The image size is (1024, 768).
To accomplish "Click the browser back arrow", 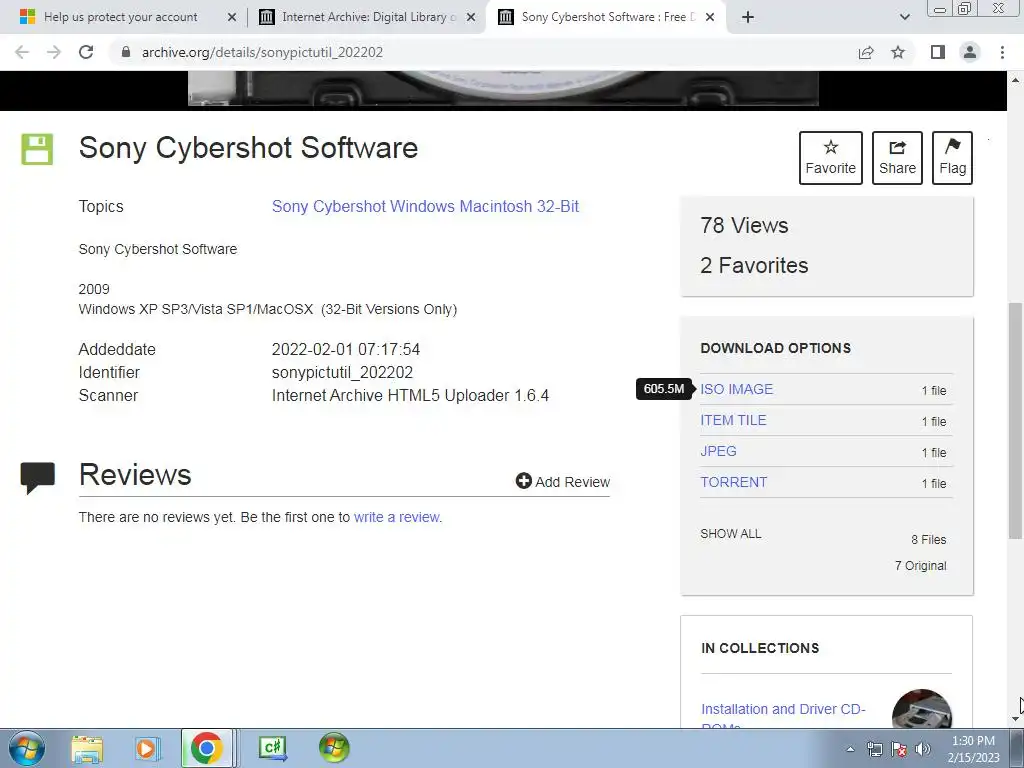I will click(22, 52).
